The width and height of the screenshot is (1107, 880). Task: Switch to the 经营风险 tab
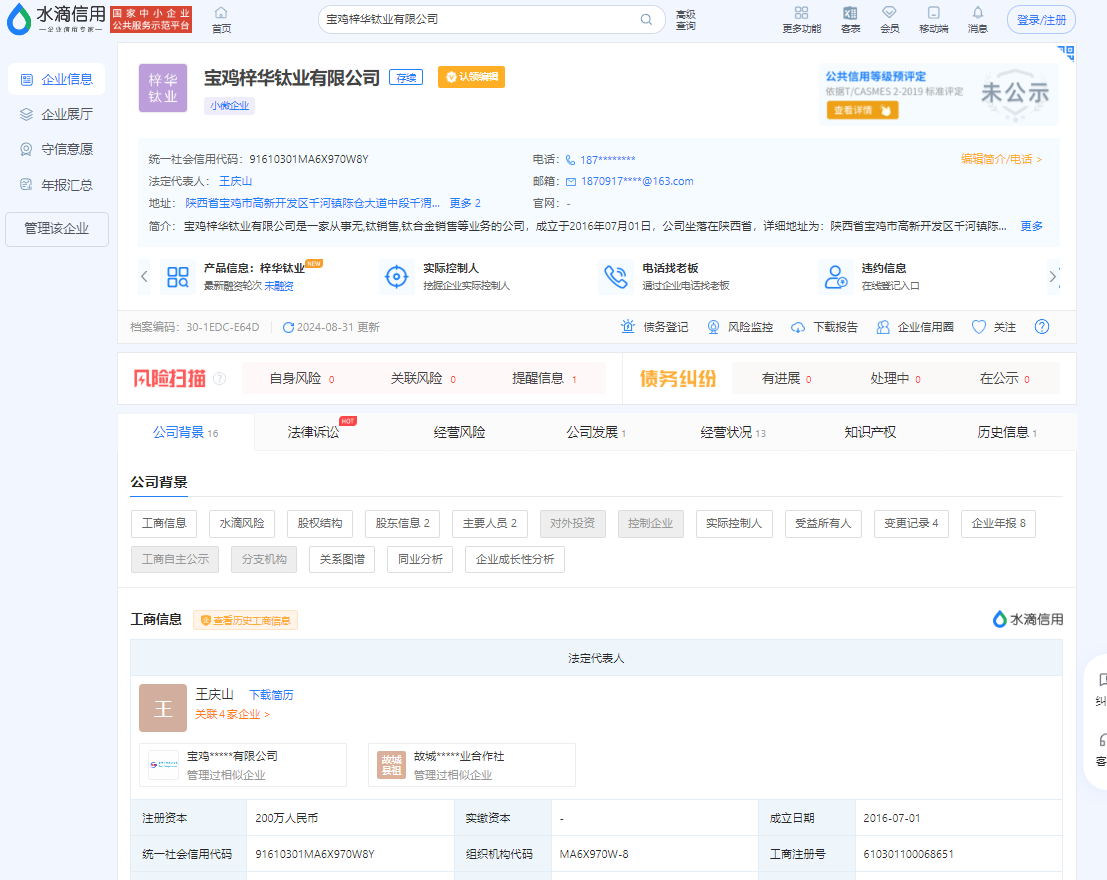point(459,432)
